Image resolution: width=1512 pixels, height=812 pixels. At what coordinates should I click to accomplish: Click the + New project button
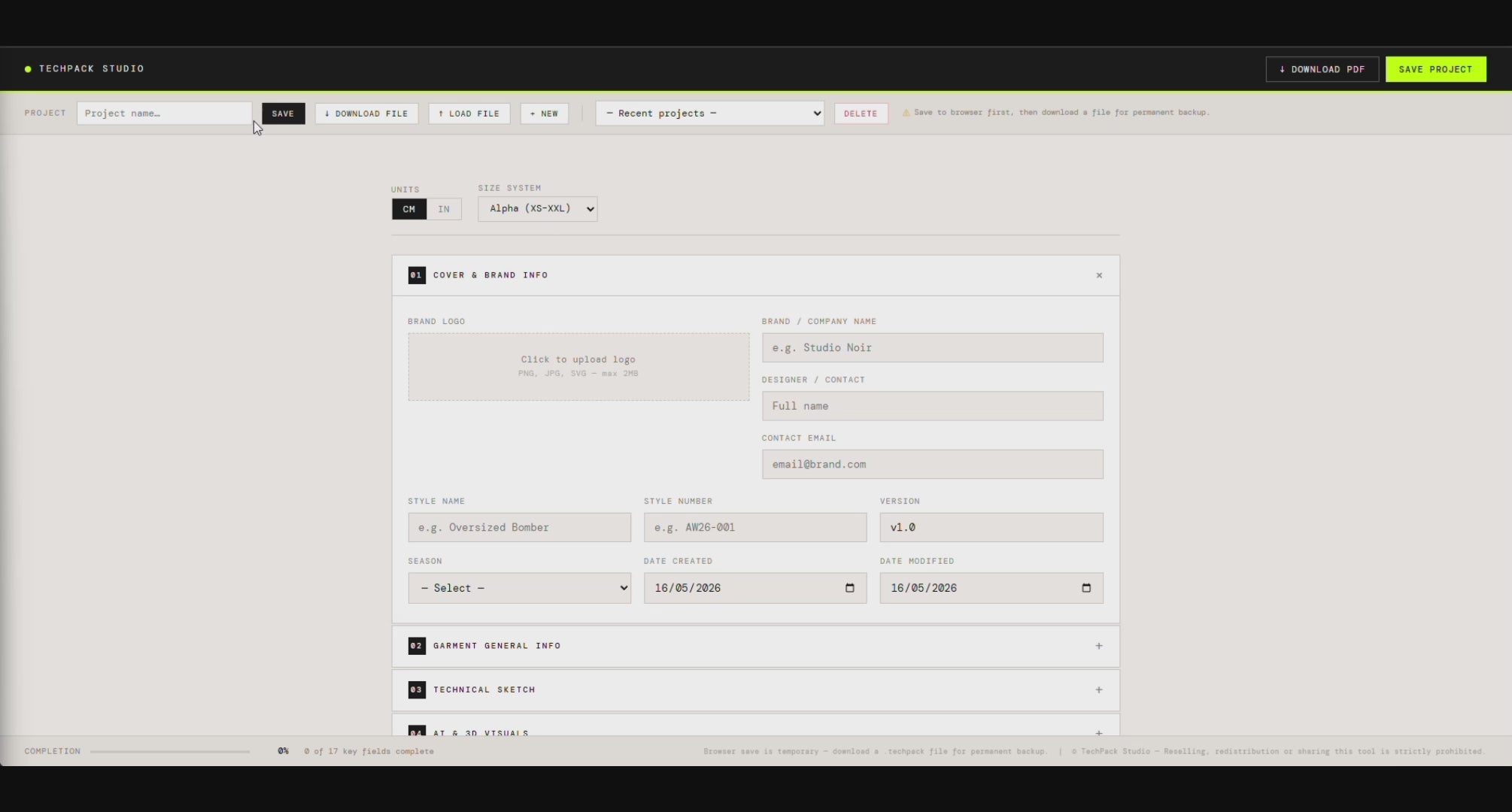[x=544, y=114]
